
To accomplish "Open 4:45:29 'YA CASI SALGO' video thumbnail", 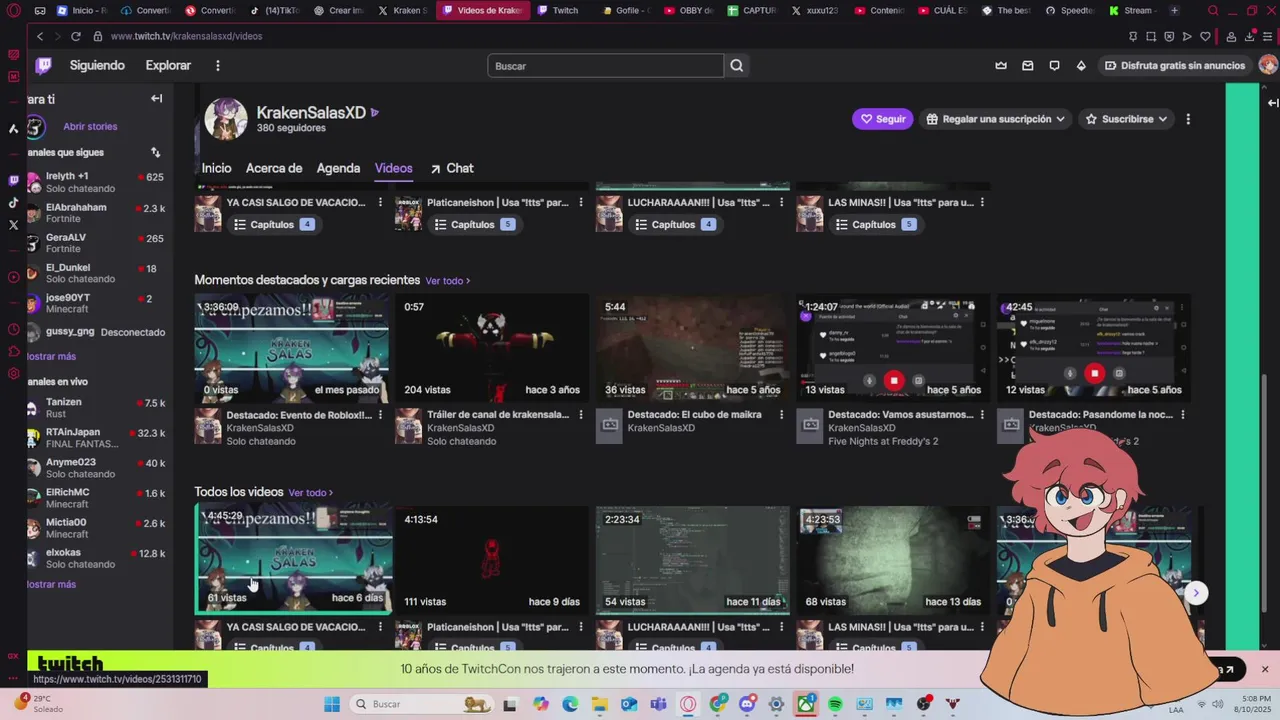I will click(x=293, y=558).
